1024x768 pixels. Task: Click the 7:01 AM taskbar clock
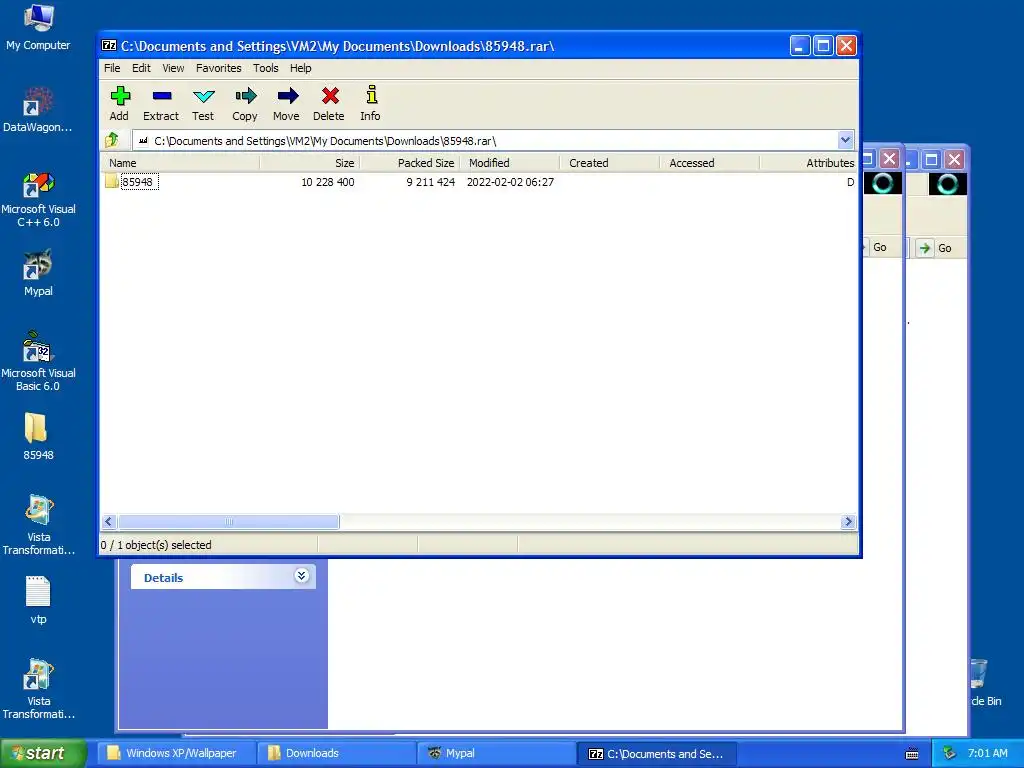coord(987,753)
